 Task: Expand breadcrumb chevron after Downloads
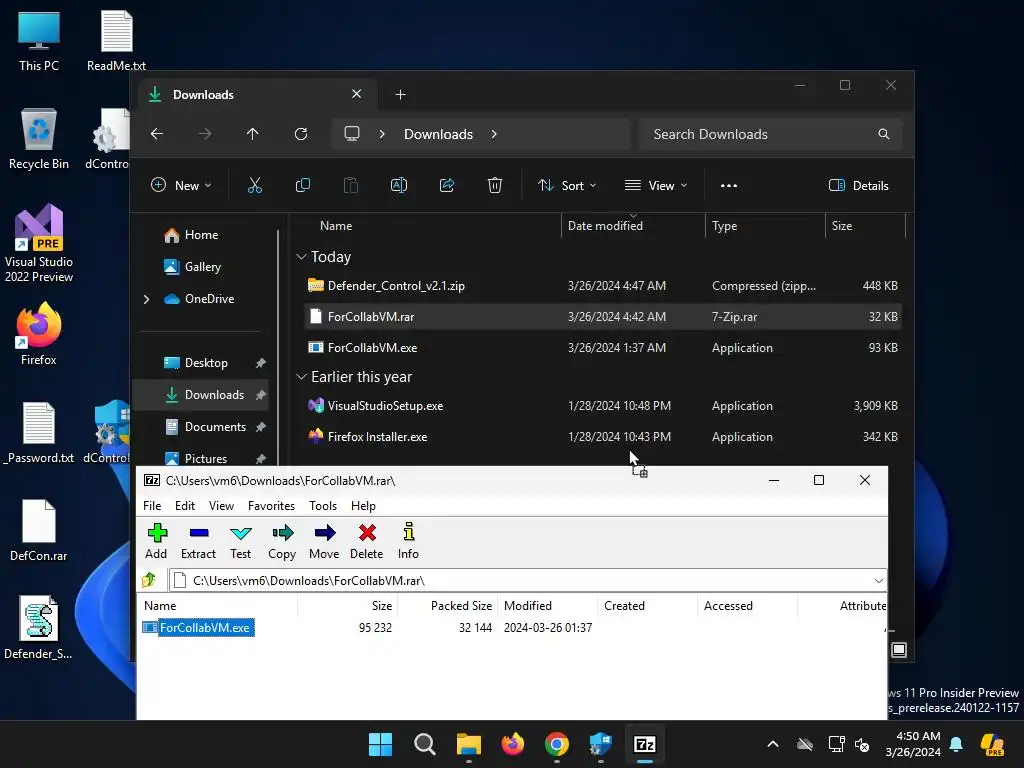coord(494,134)
